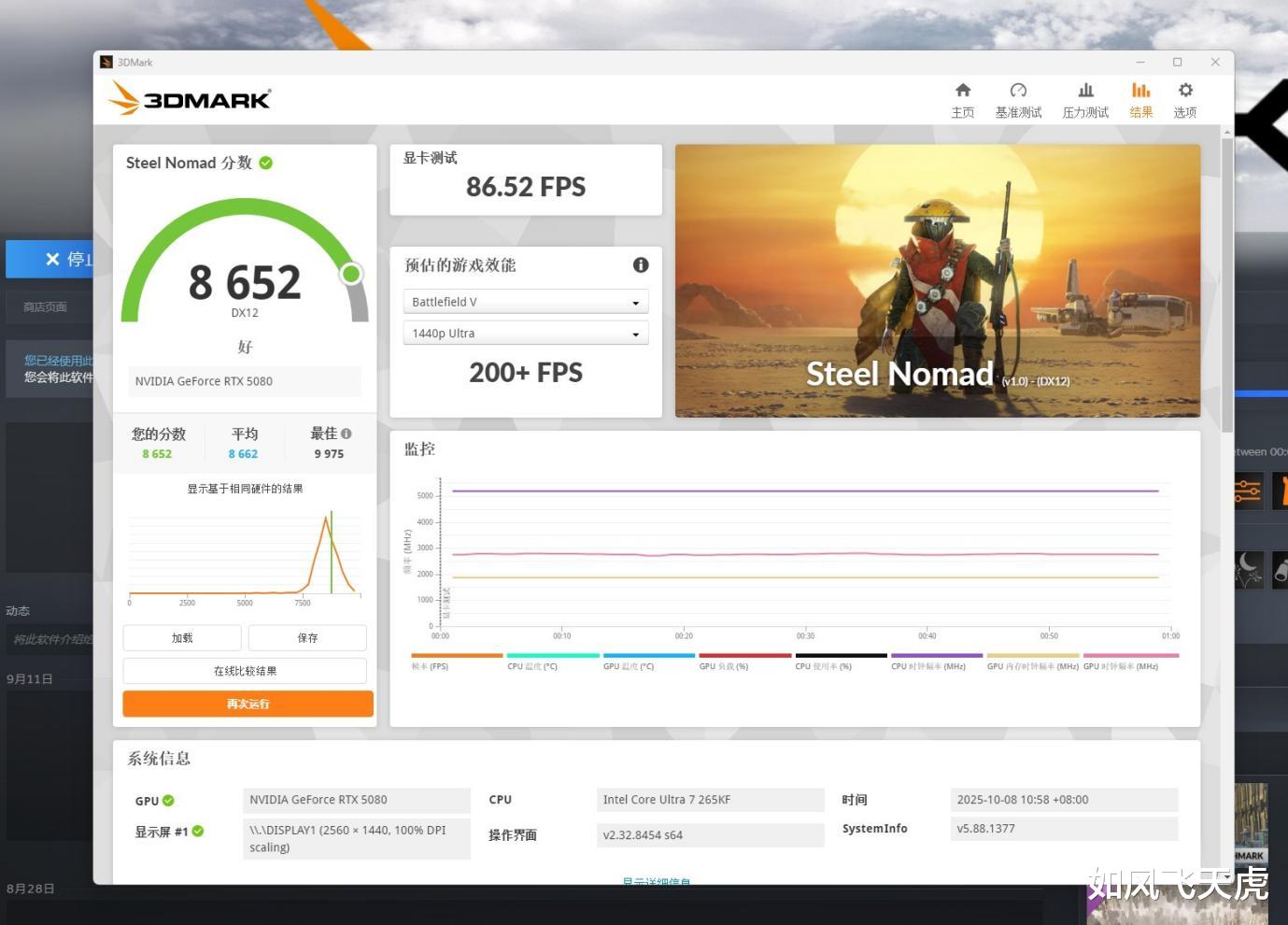Click the 3DMark window vertical scrollbar

(x=1226, y=285)
